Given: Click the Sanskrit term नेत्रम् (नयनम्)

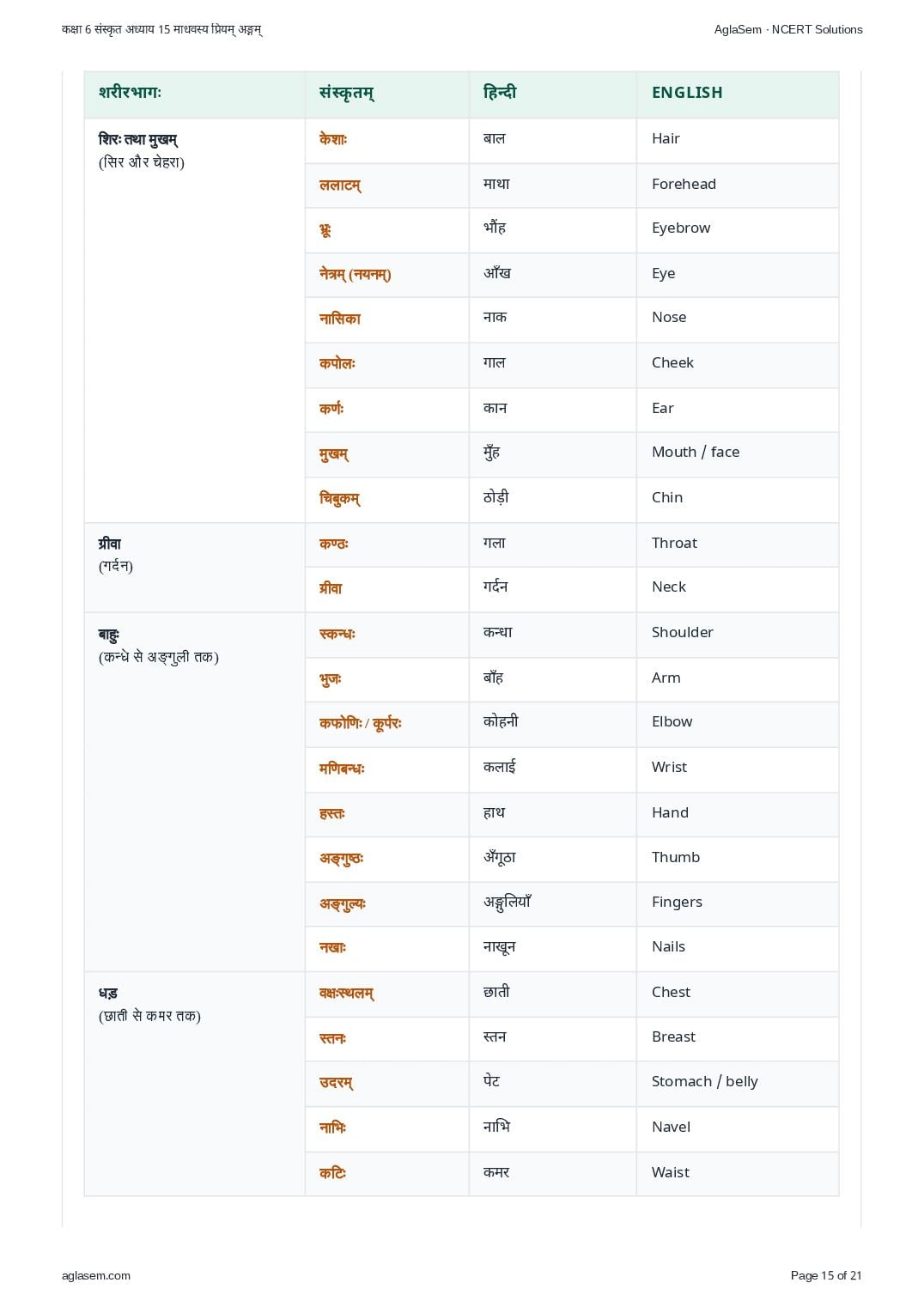Looking at the screenshot, I should [x=356, y=274].
